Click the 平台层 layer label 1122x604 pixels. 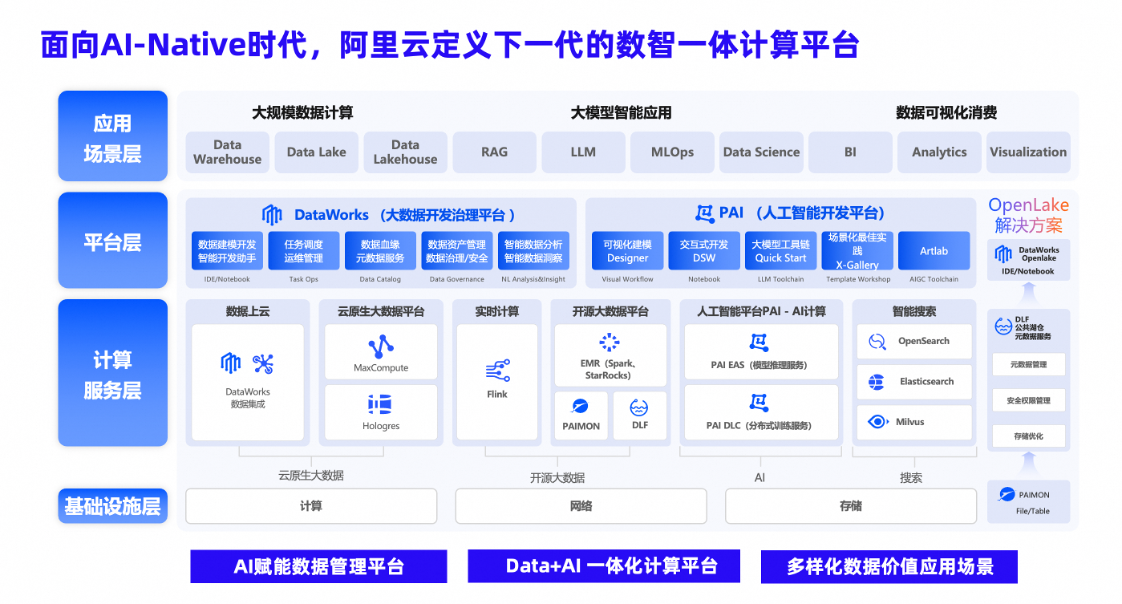113,240
